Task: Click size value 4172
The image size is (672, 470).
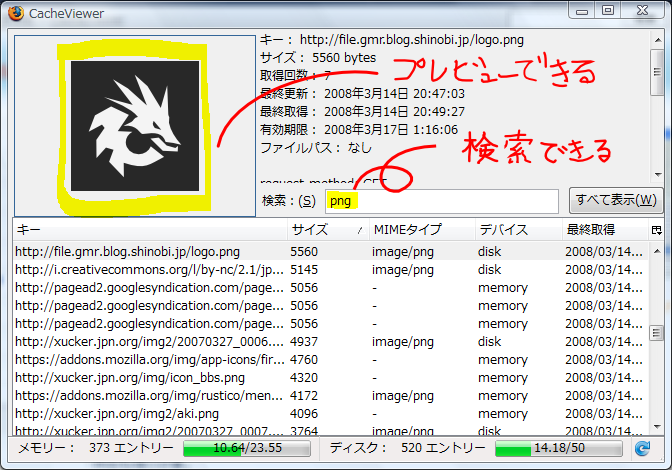Action: click(x=304, y=395)
